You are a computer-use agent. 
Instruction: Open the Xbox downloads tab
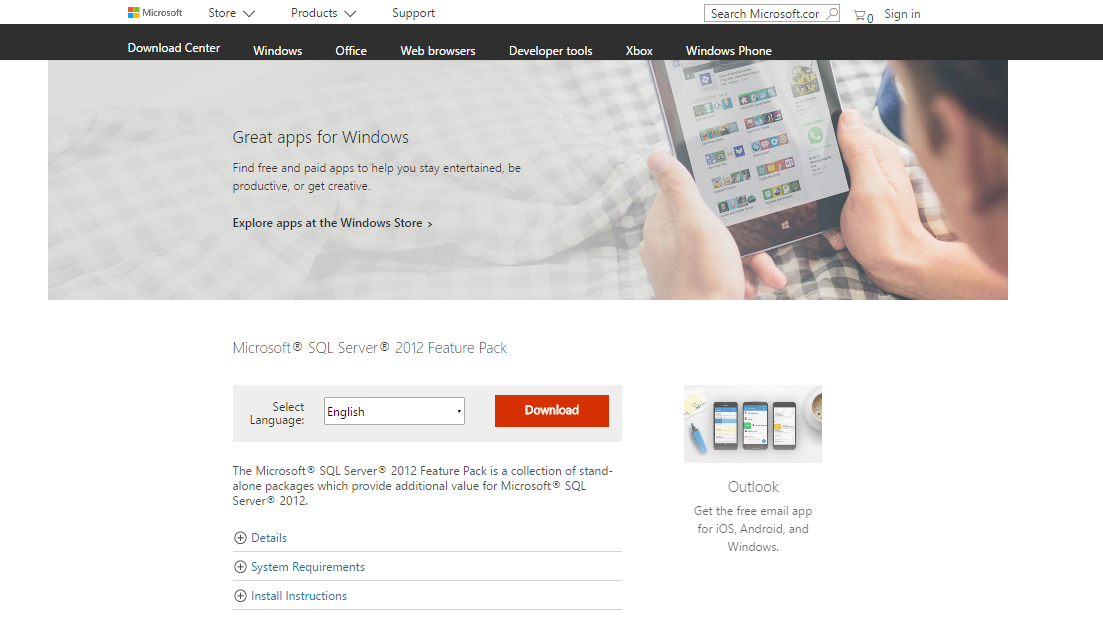click(639, 51)
